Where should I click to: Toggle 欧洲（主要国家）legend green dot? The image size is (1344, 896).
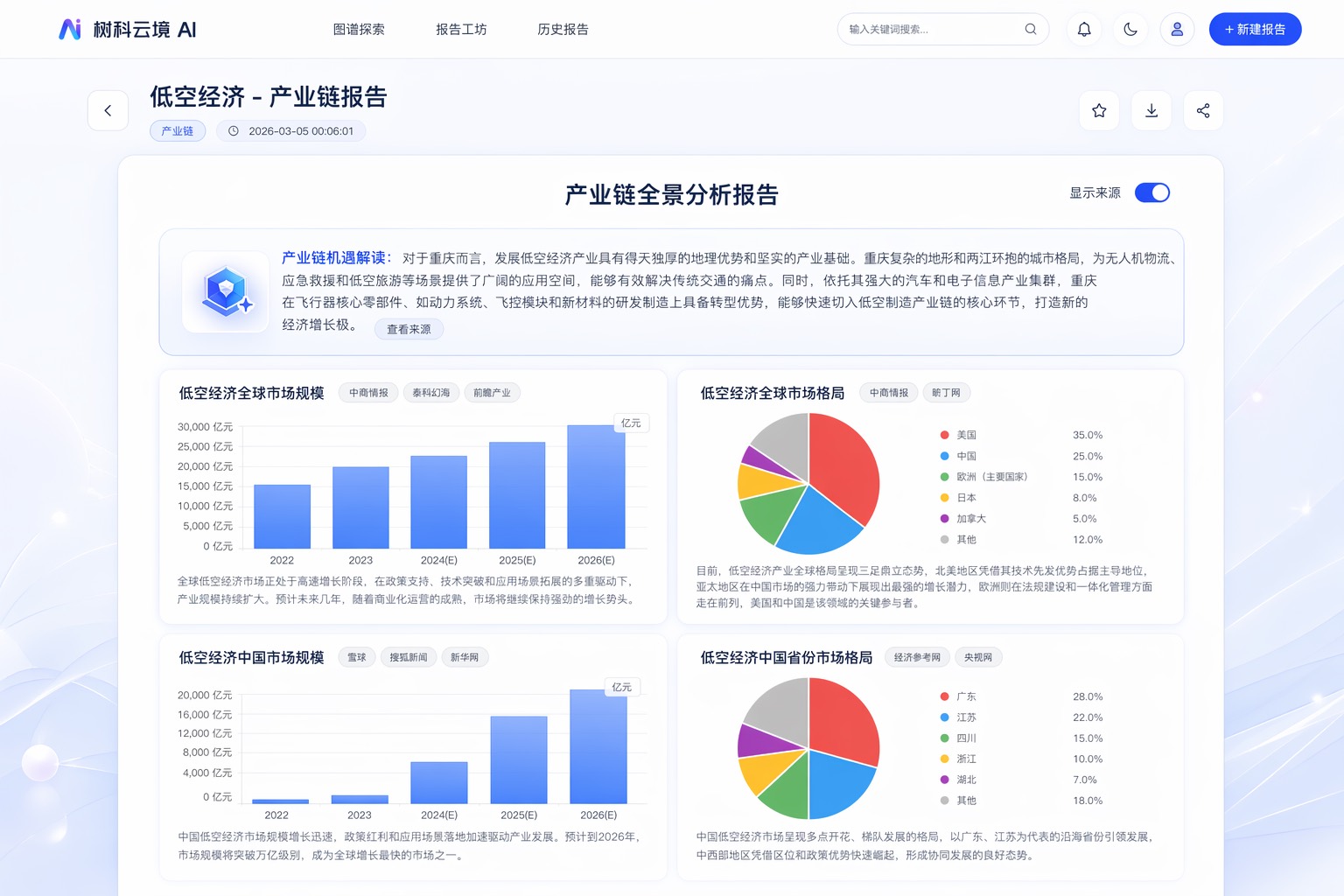pyautogui.click(x=944, y=477)
